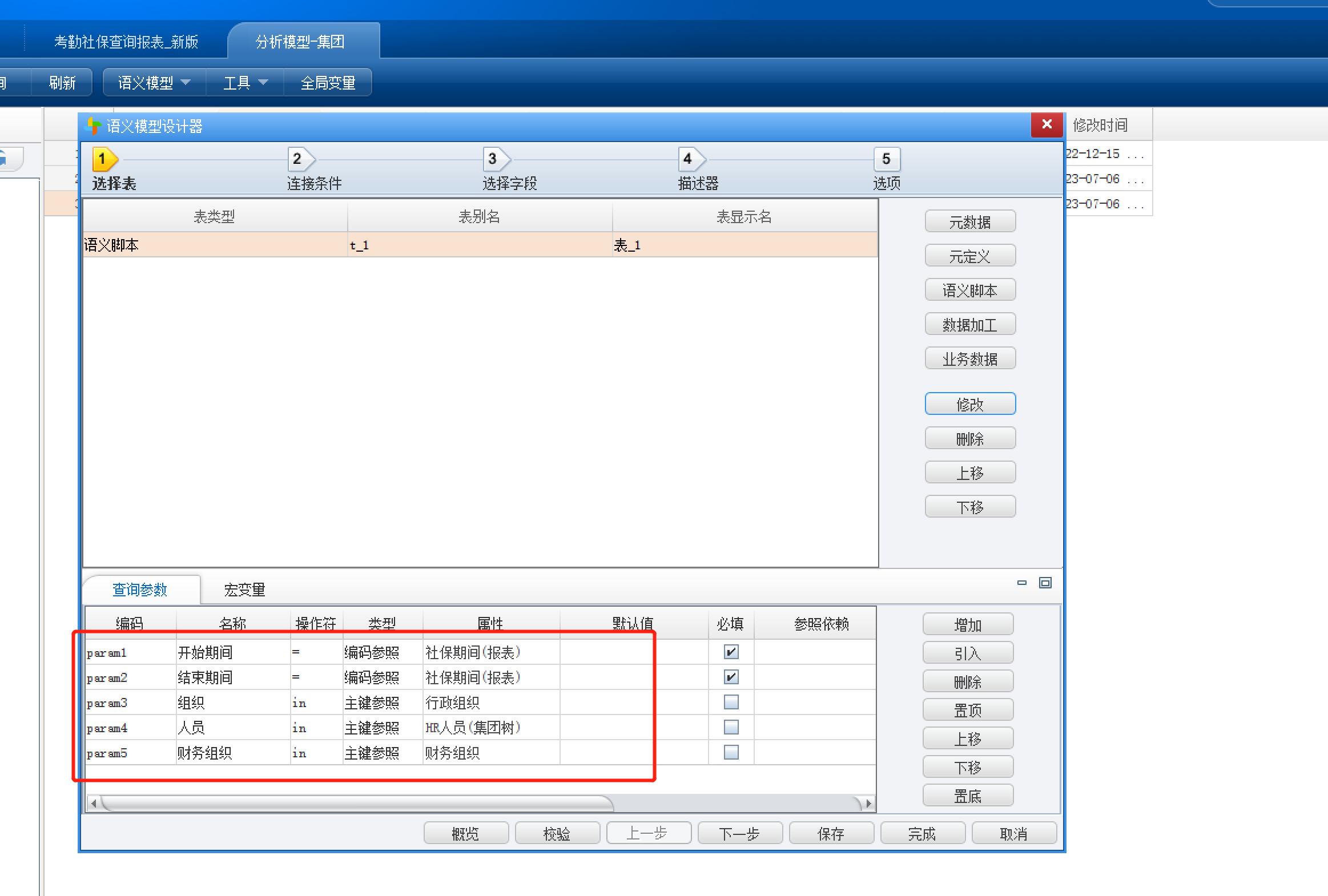The image size is (1328, 896).
Task: Click the 数据加工 button
Action: coord(969,324)
